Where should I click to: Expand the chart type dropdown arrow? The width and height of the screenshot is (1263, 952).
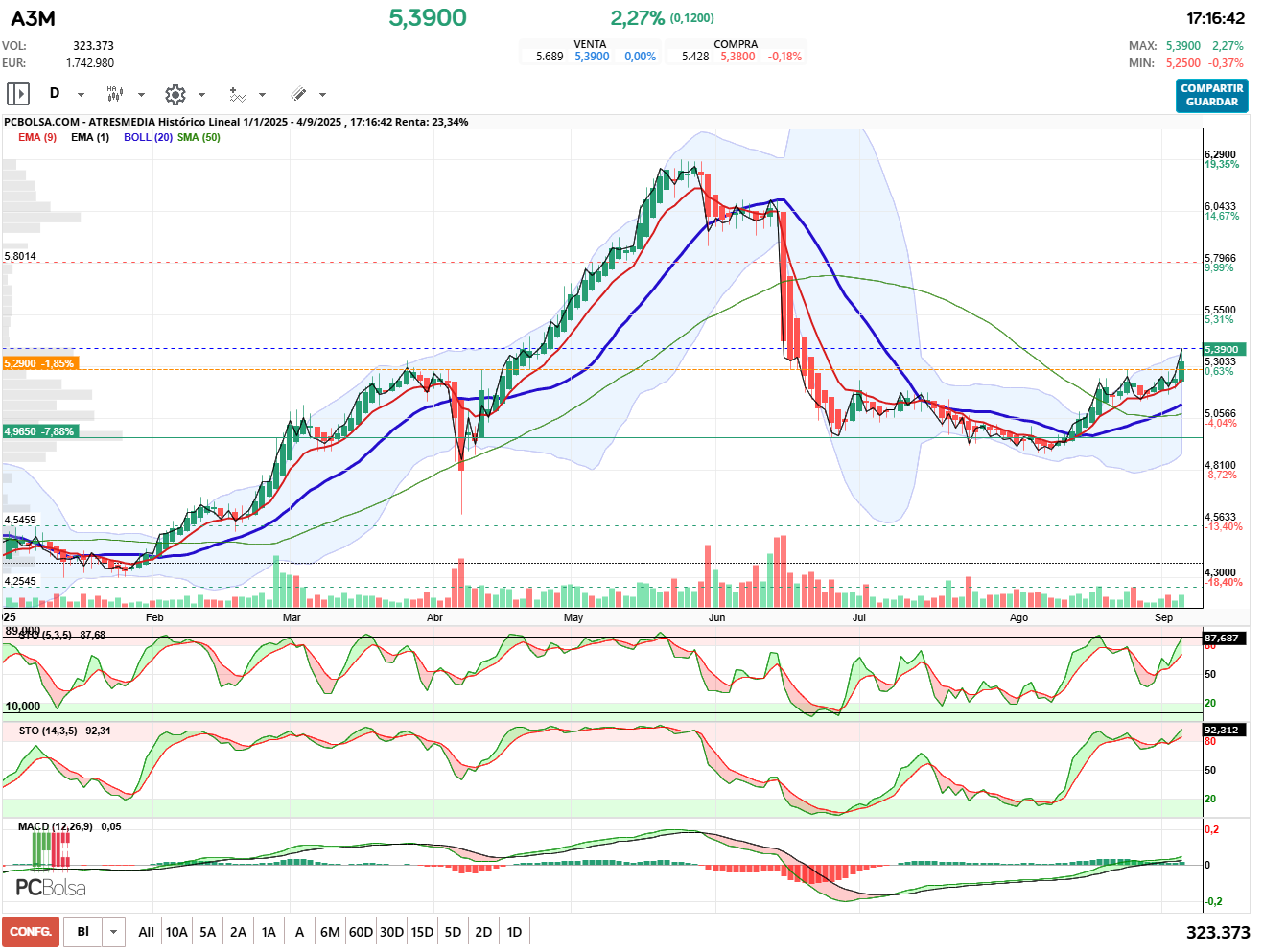141,95
